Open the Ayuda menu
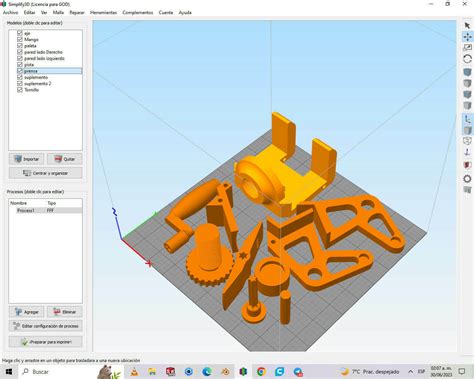This screenshot has width=474, height=379. pos(185,12)
